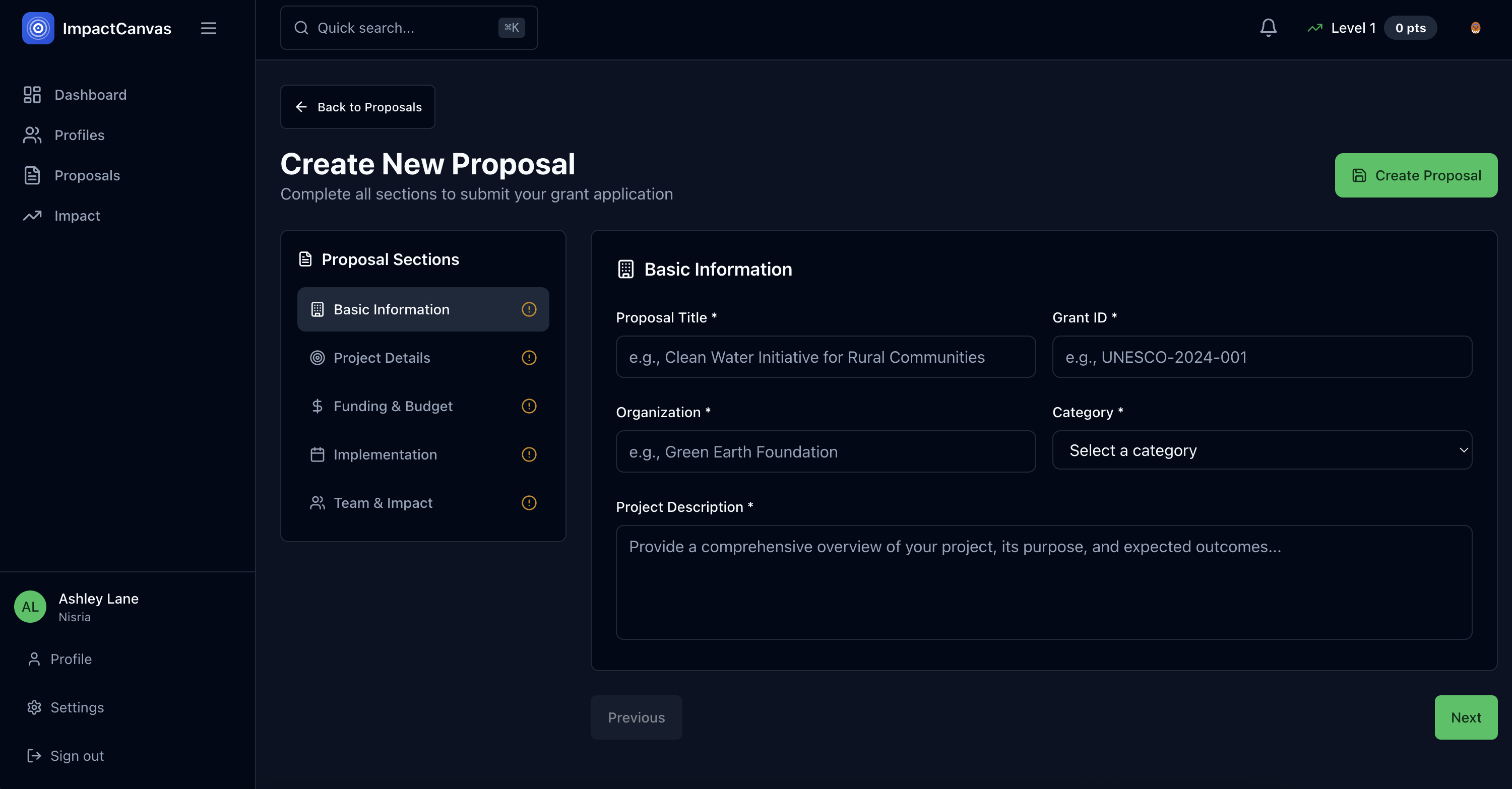
Task: Click the ImpactCanvas logo icon
Action: click(x=38, y=28)
